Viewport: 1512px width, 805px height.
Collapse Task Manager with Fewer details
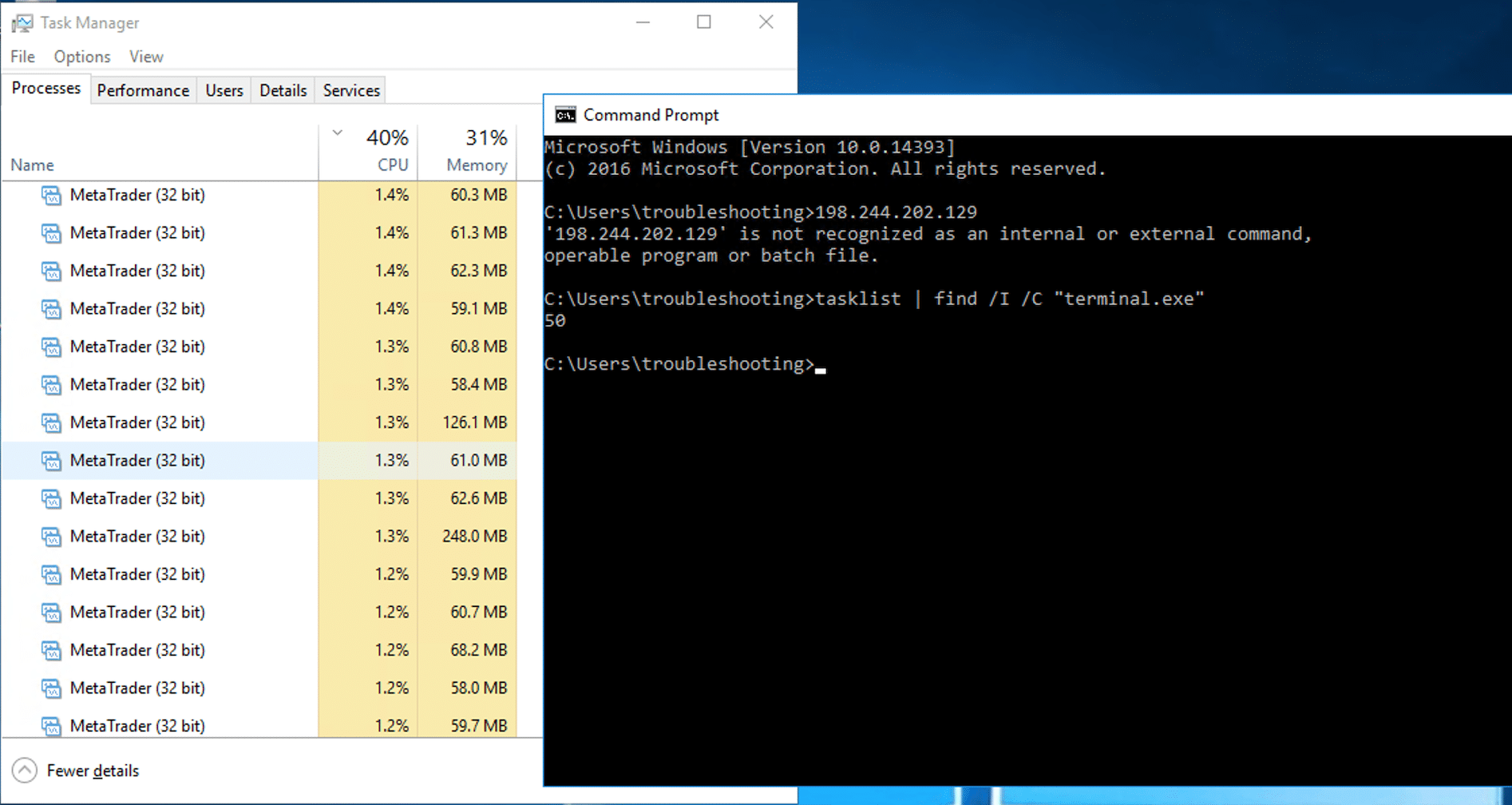click(x=76, y=771)
